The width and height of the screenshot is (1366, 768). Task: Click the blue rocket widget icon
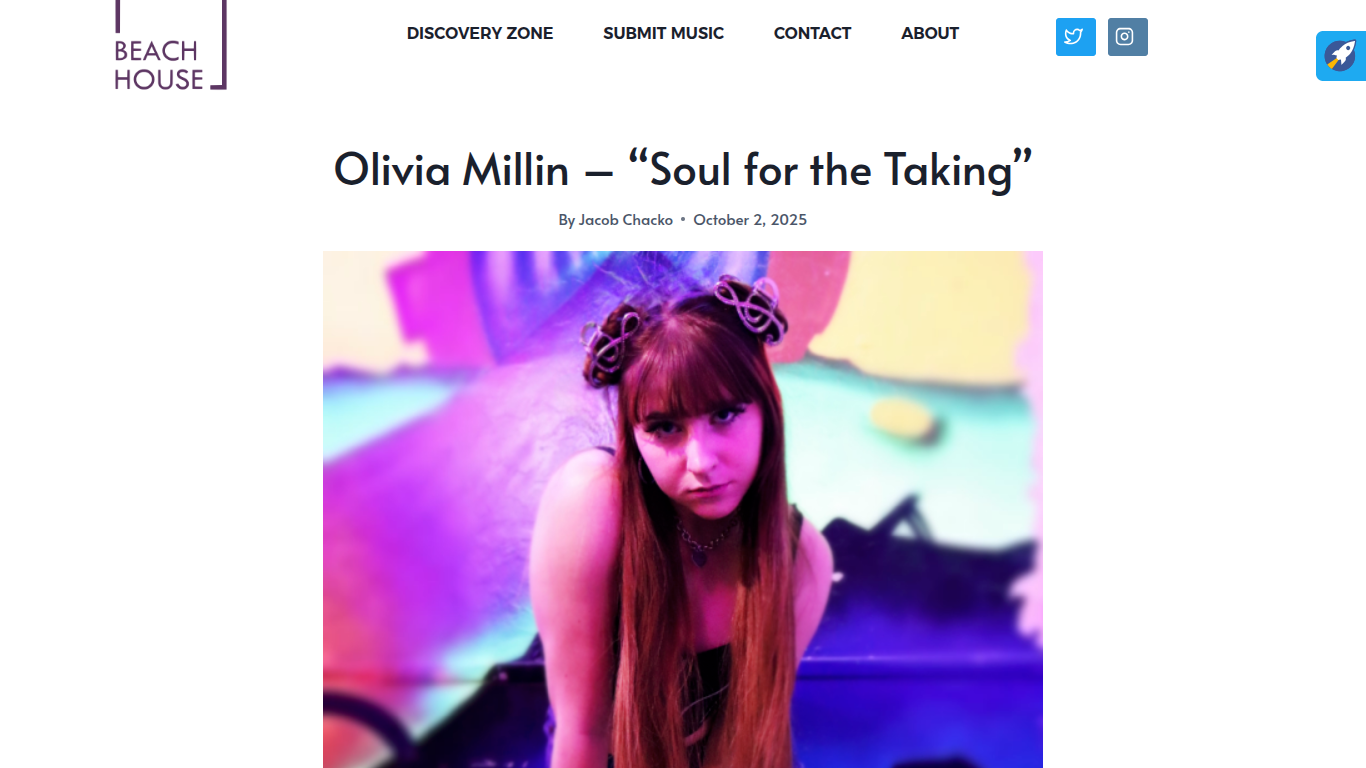coord(1341,56)
